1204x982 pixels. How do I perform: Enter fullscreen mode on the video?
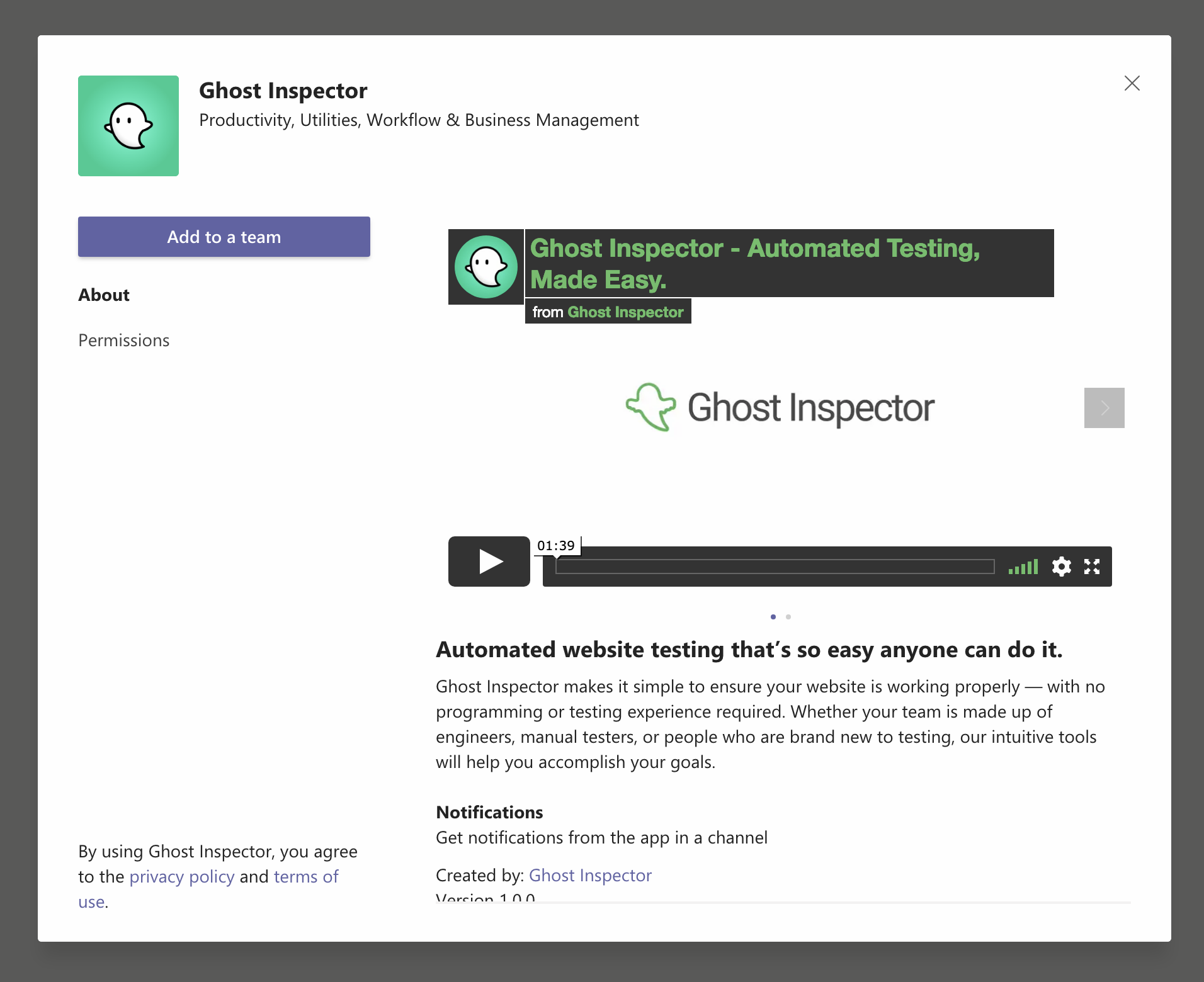pos(1092,567)
